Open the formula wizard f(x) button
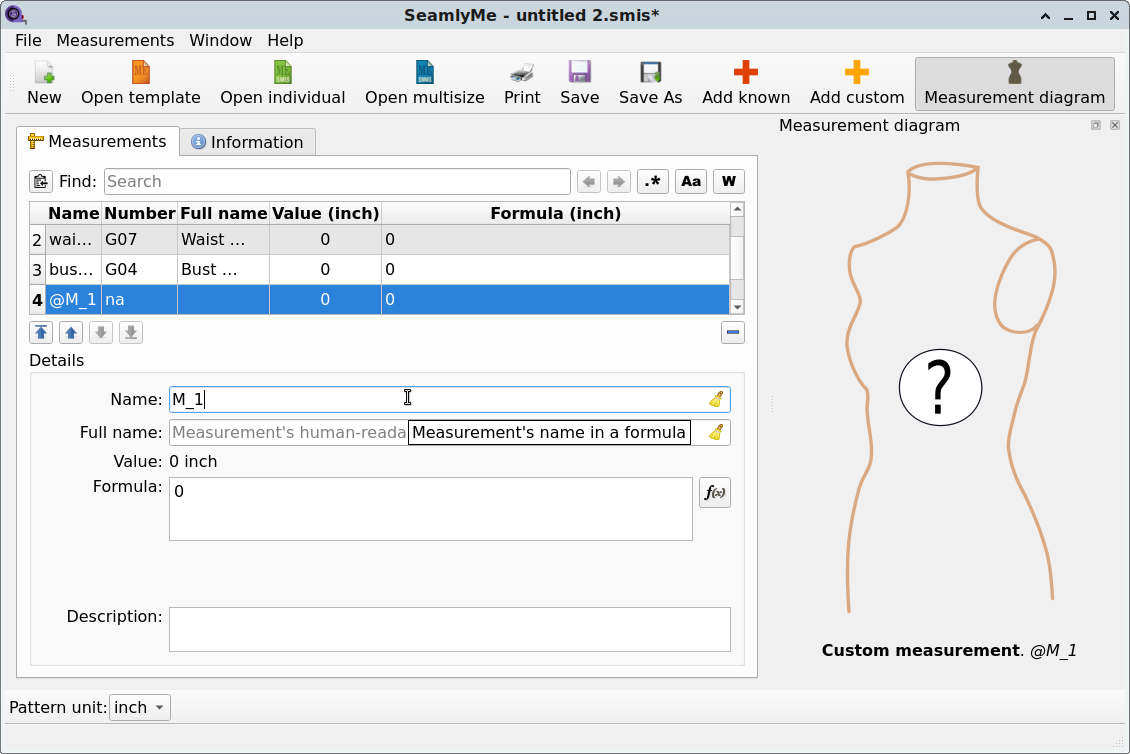The width and height of the screenshot is (1130, 754). click(x=715, y=492)
